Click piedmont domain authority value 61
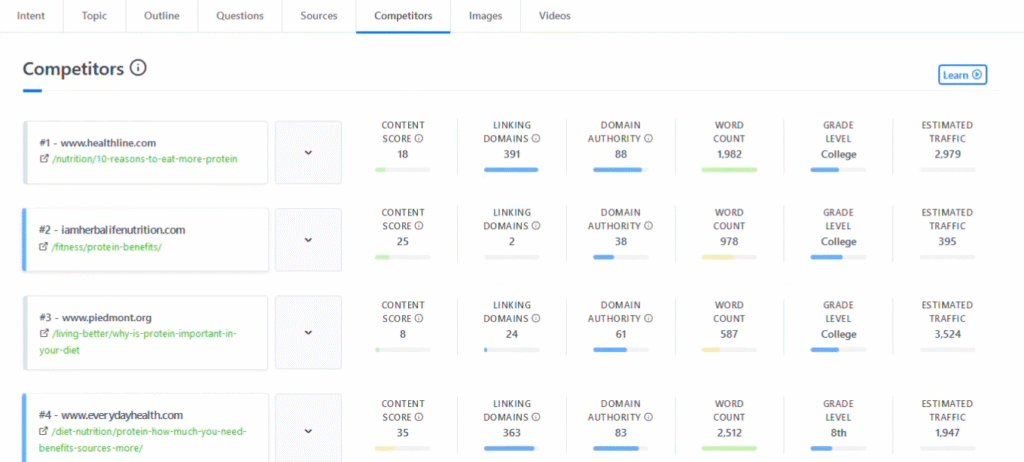Image resolution: width=1024 pixels, height=462 pixels. click(x=620, y=334)
